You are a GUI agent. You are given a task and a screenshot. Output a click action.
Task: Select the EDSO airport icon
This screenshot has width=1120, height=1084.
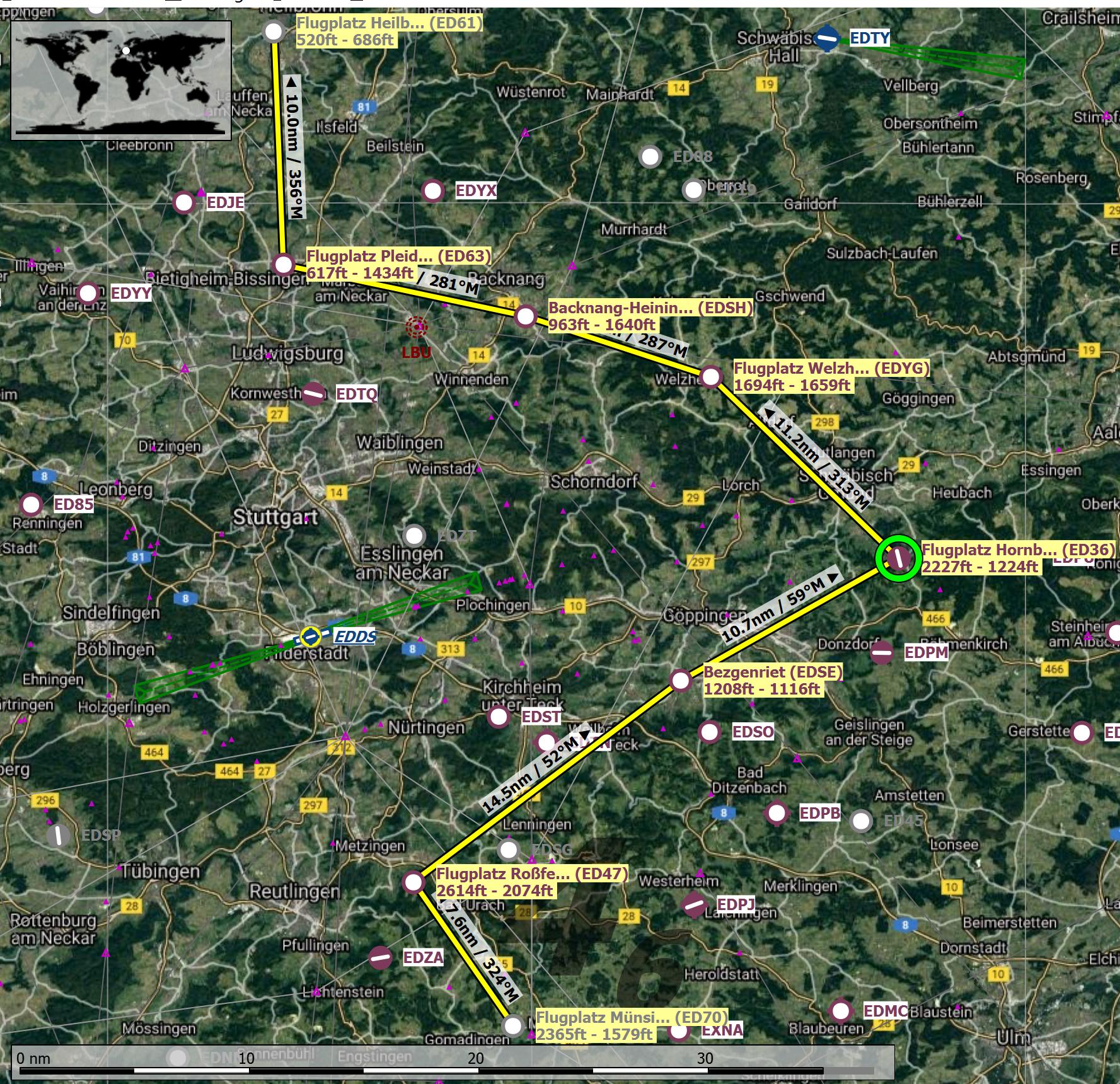pyautogui.click(x=710, y=732)
